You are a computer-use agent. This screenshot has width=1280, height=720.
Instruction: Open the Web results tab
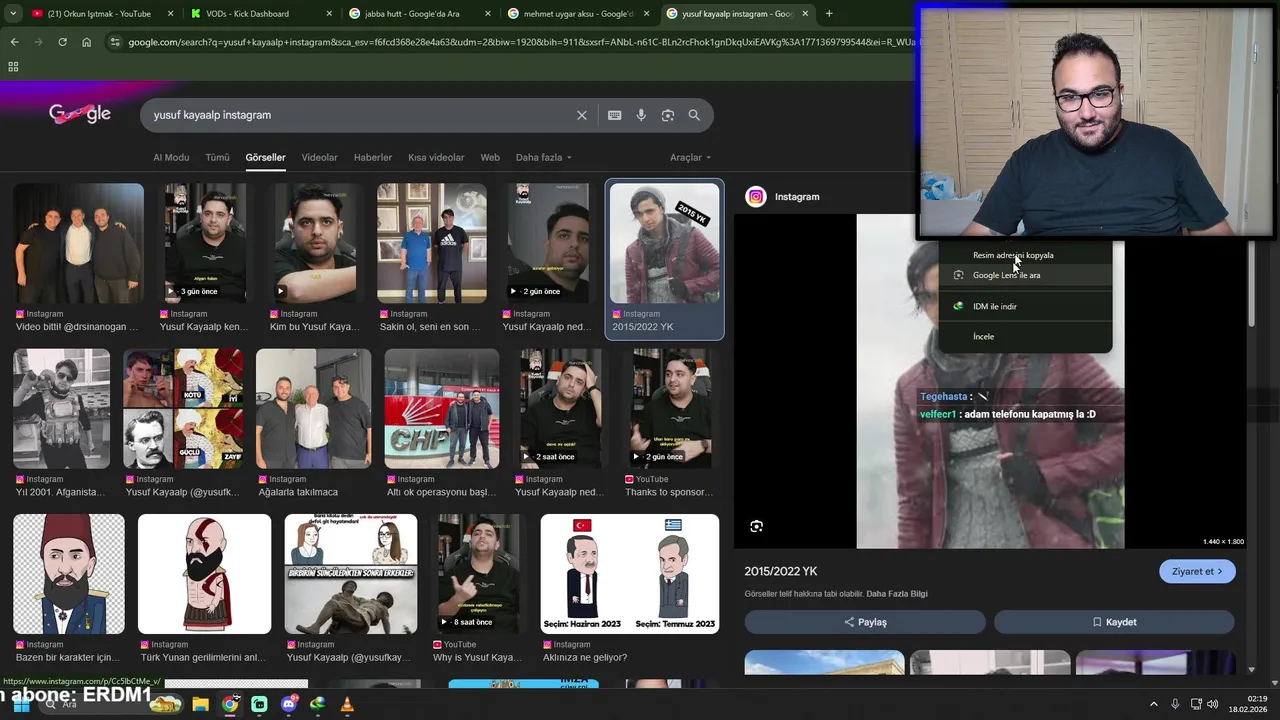(x=490, y=157)
